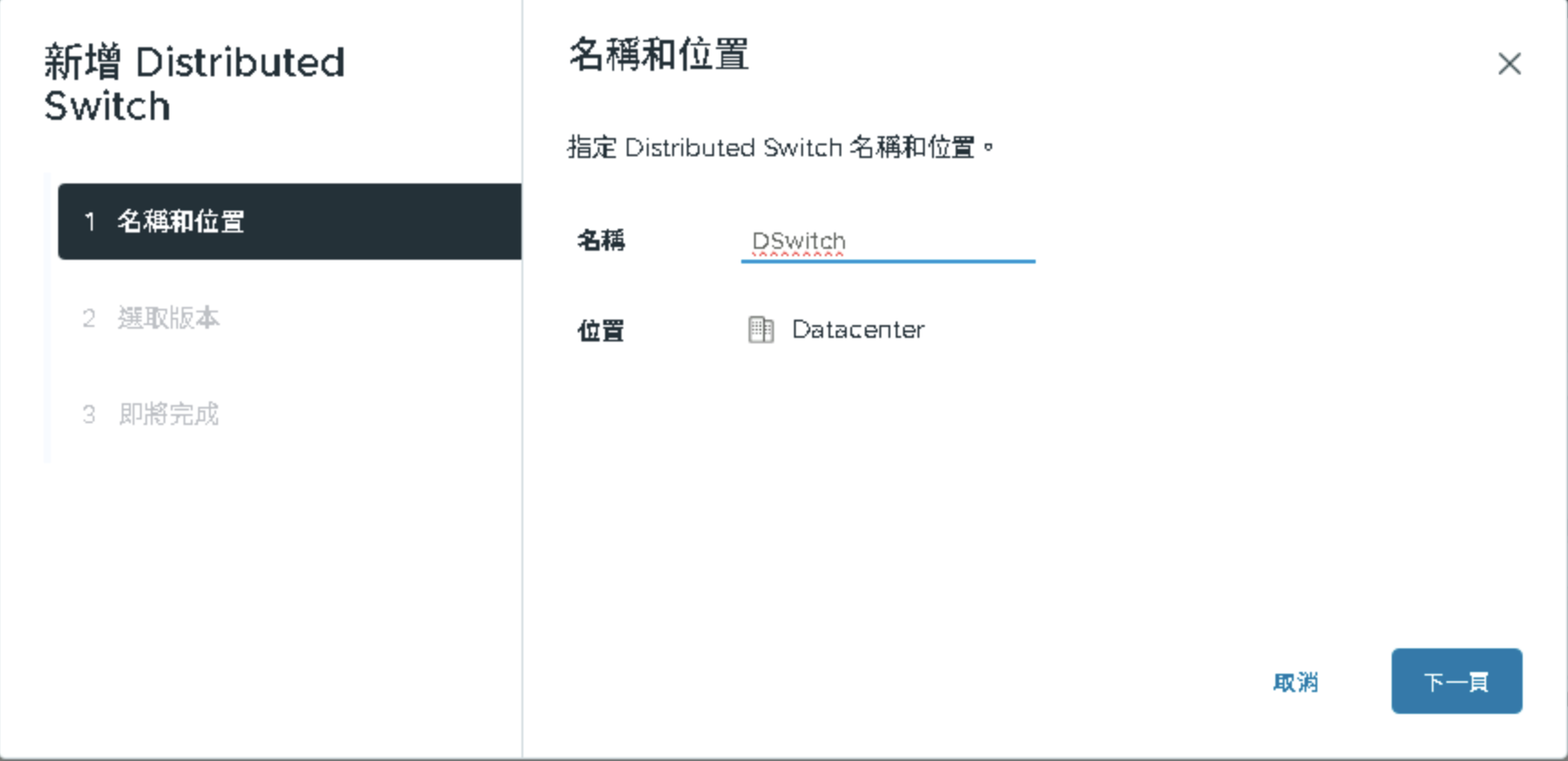Click the 位置 field label

click(600, 331)
